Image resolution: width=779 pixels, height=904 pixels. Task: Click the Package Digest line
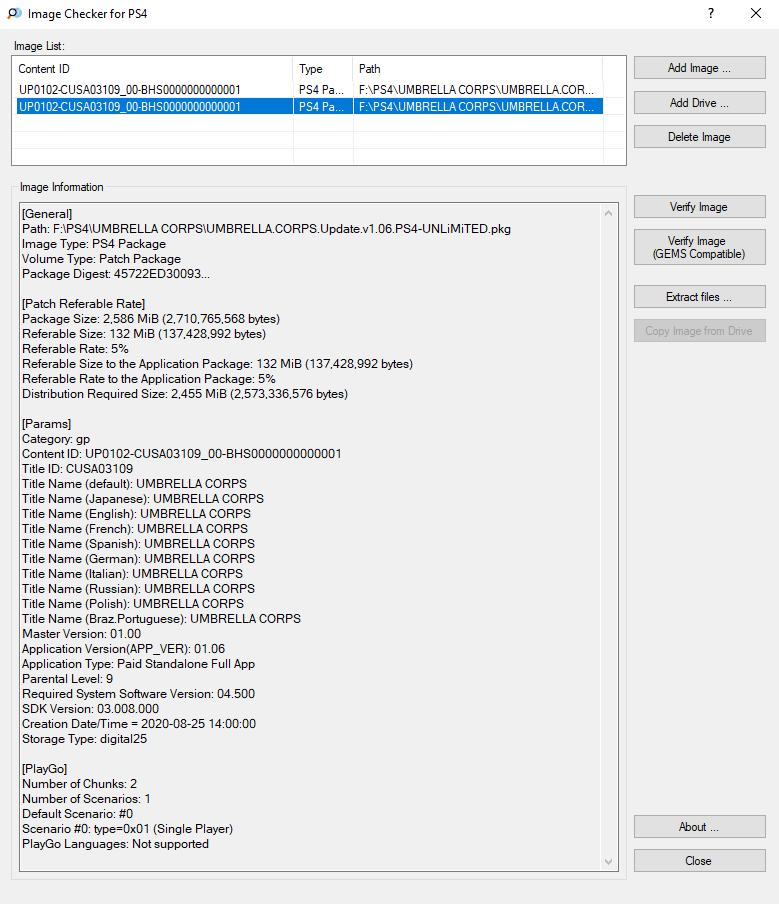click(116, 274)
